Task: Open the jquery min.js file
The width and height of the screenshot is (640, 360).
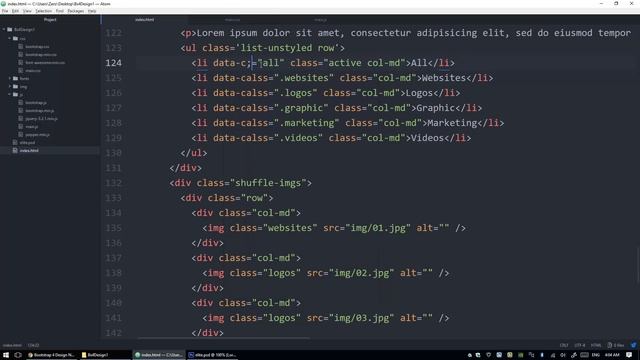Action: pyautogui.click(x=41, y=118)
